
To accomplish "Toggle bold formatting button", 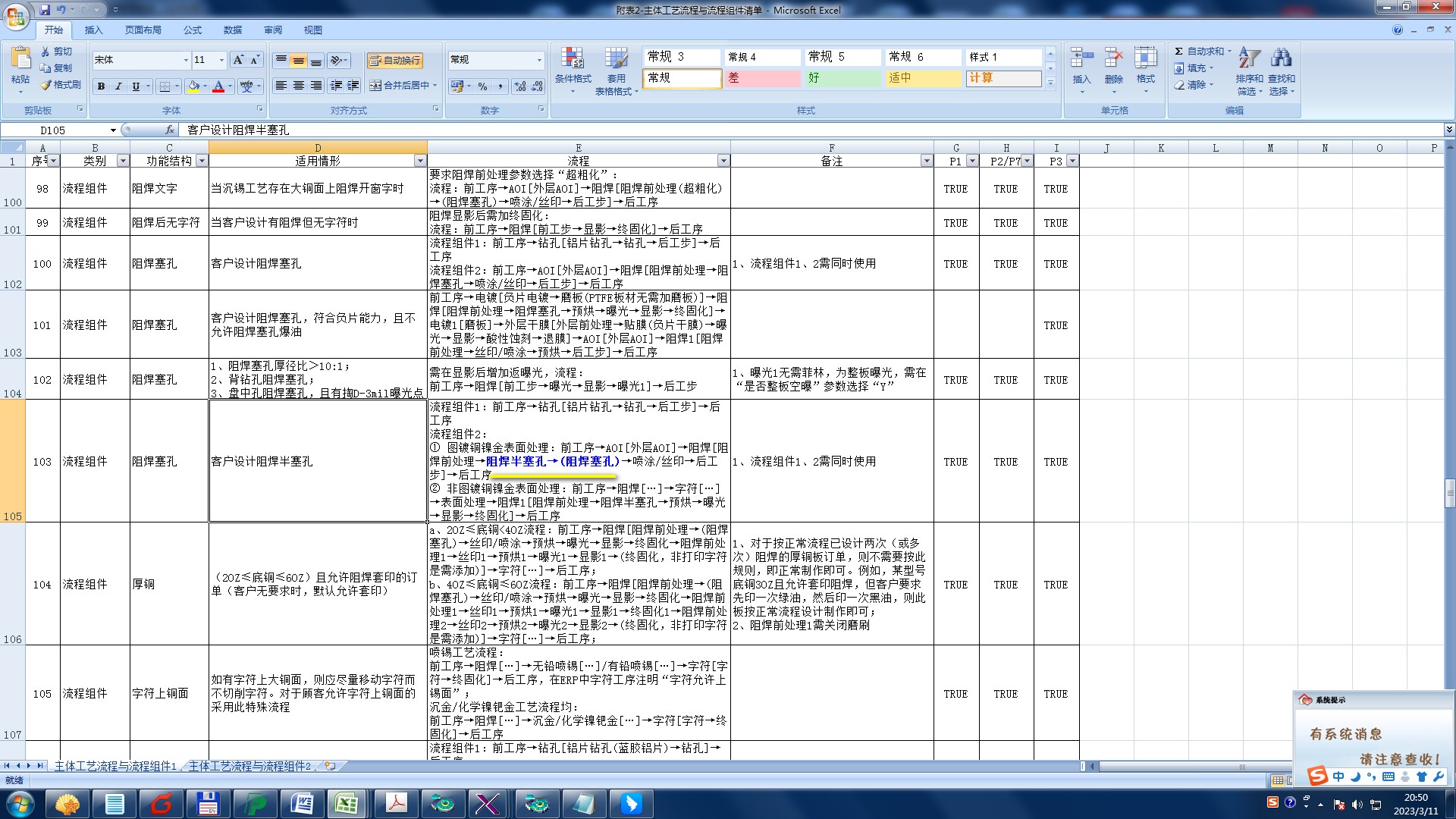I will [101, 86].
